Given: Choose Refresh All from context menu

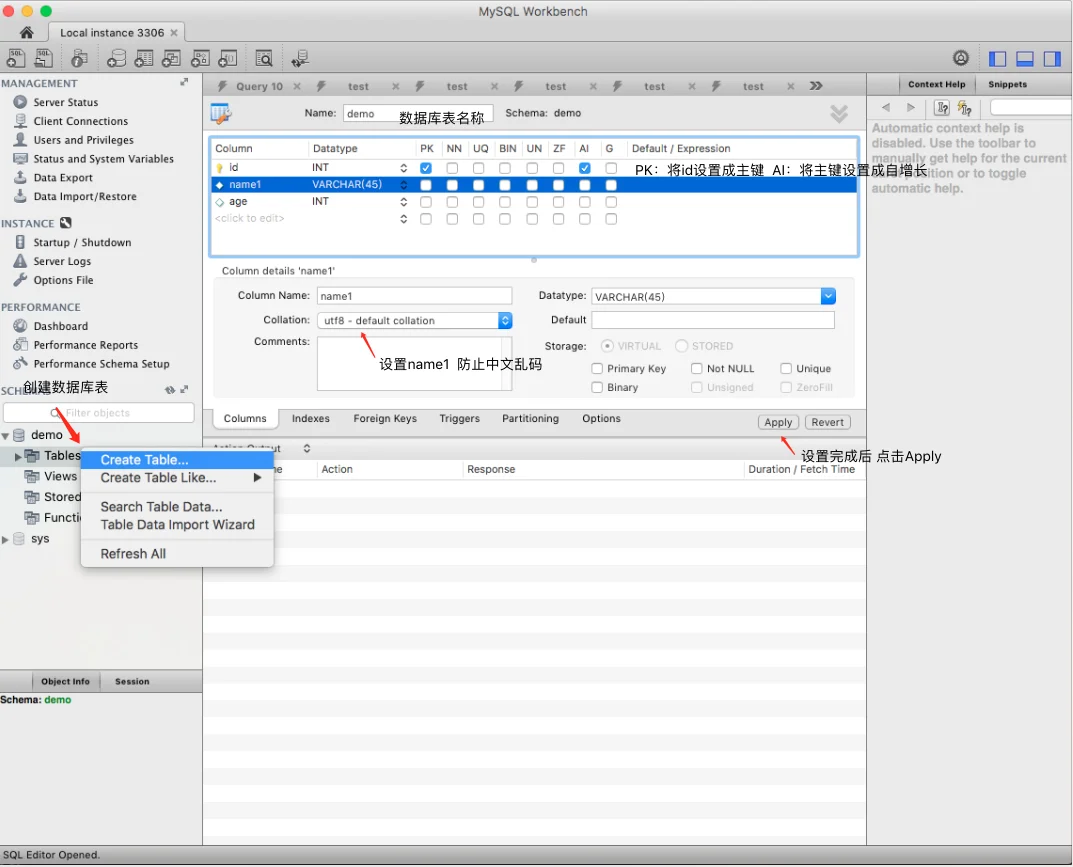Looking at the screenshot, I should (177, 554).
